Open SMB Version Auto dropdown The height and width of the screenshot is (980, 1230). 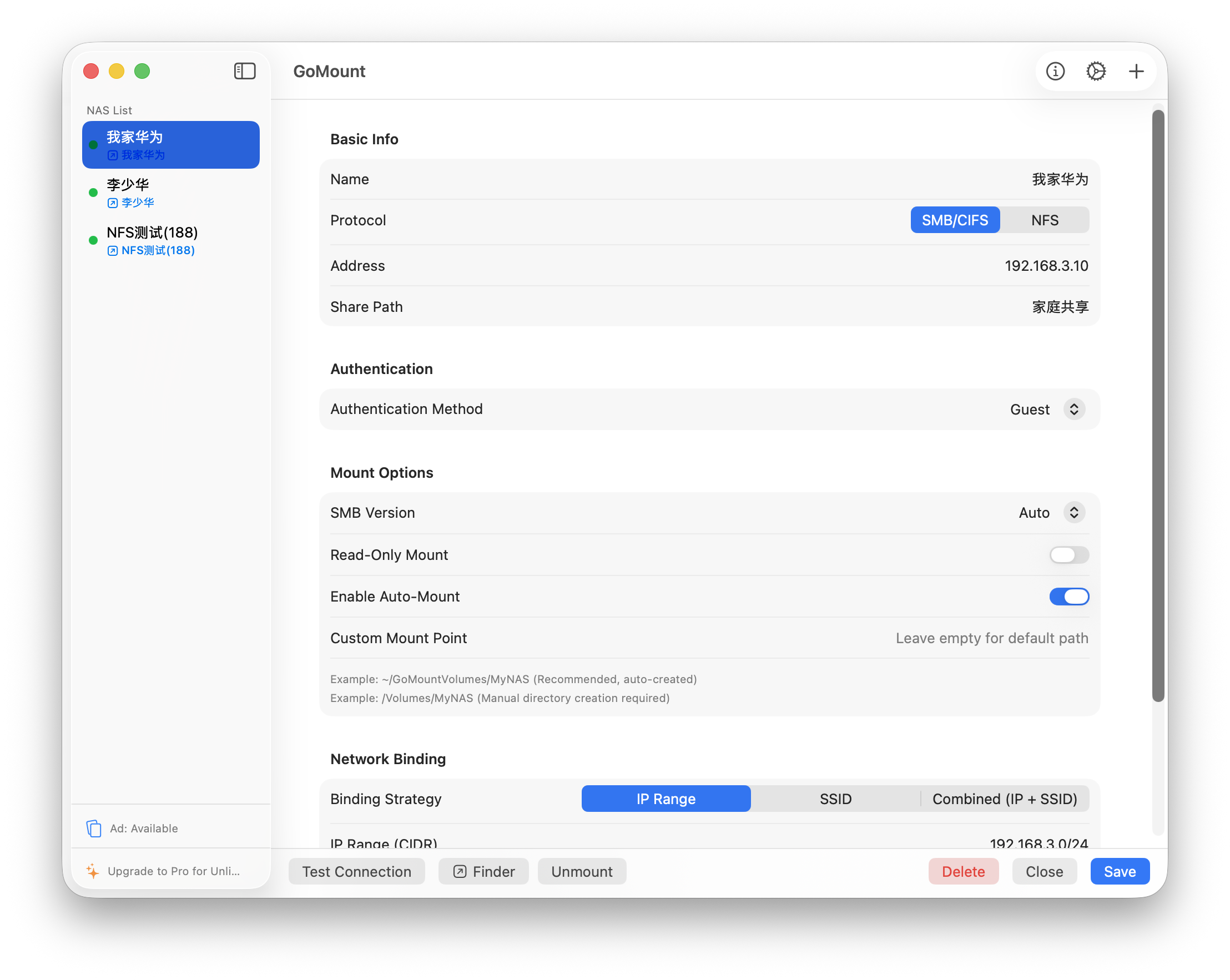(1051, 513)
